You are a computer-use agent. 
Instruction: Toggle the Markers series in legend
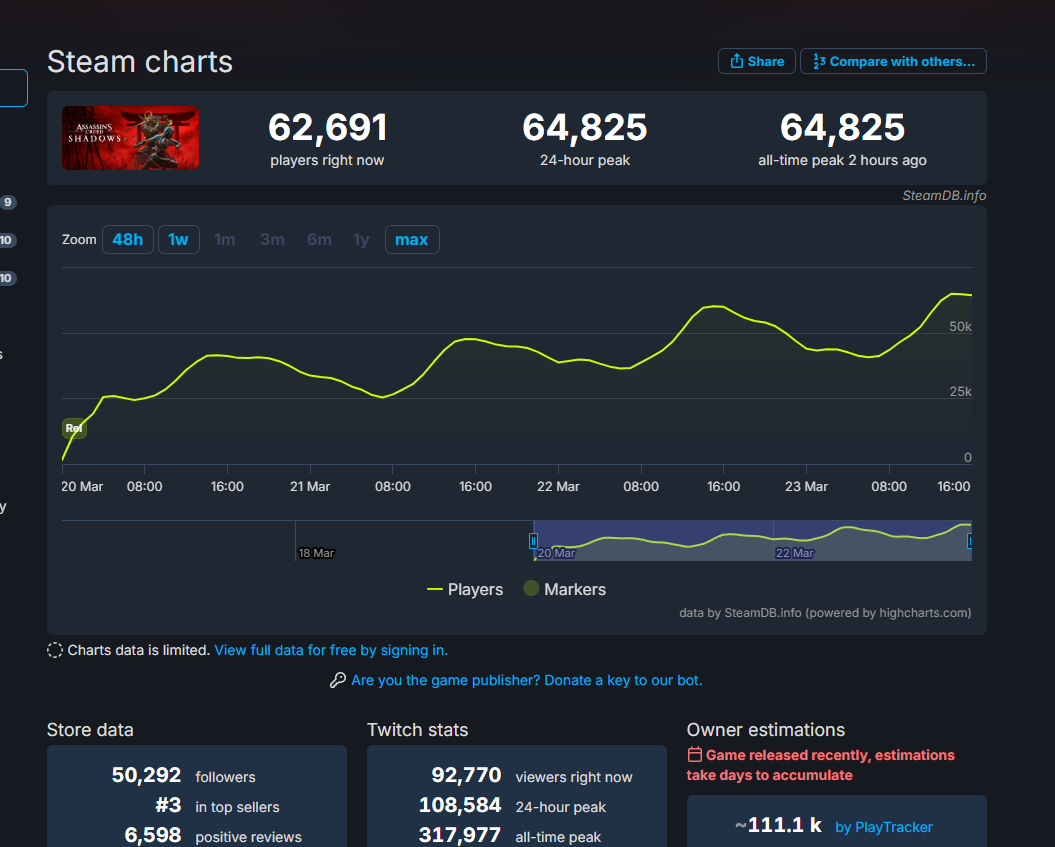point(565,589)
